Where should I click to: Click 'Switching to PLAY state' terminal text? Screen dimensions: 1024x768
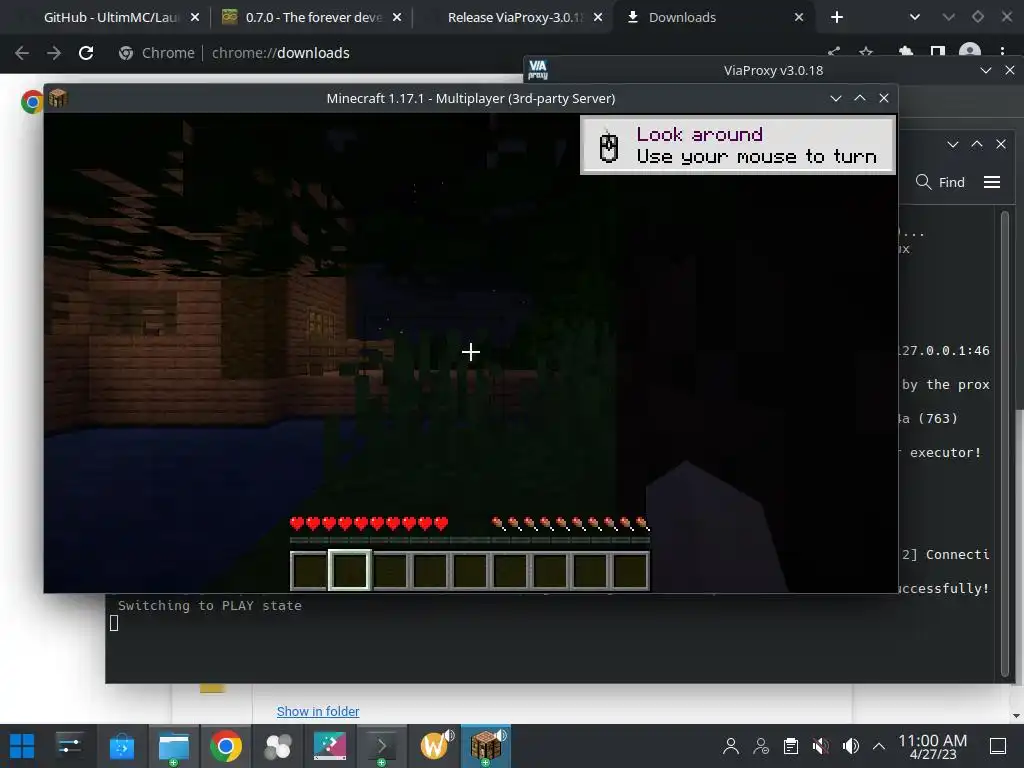210,605
